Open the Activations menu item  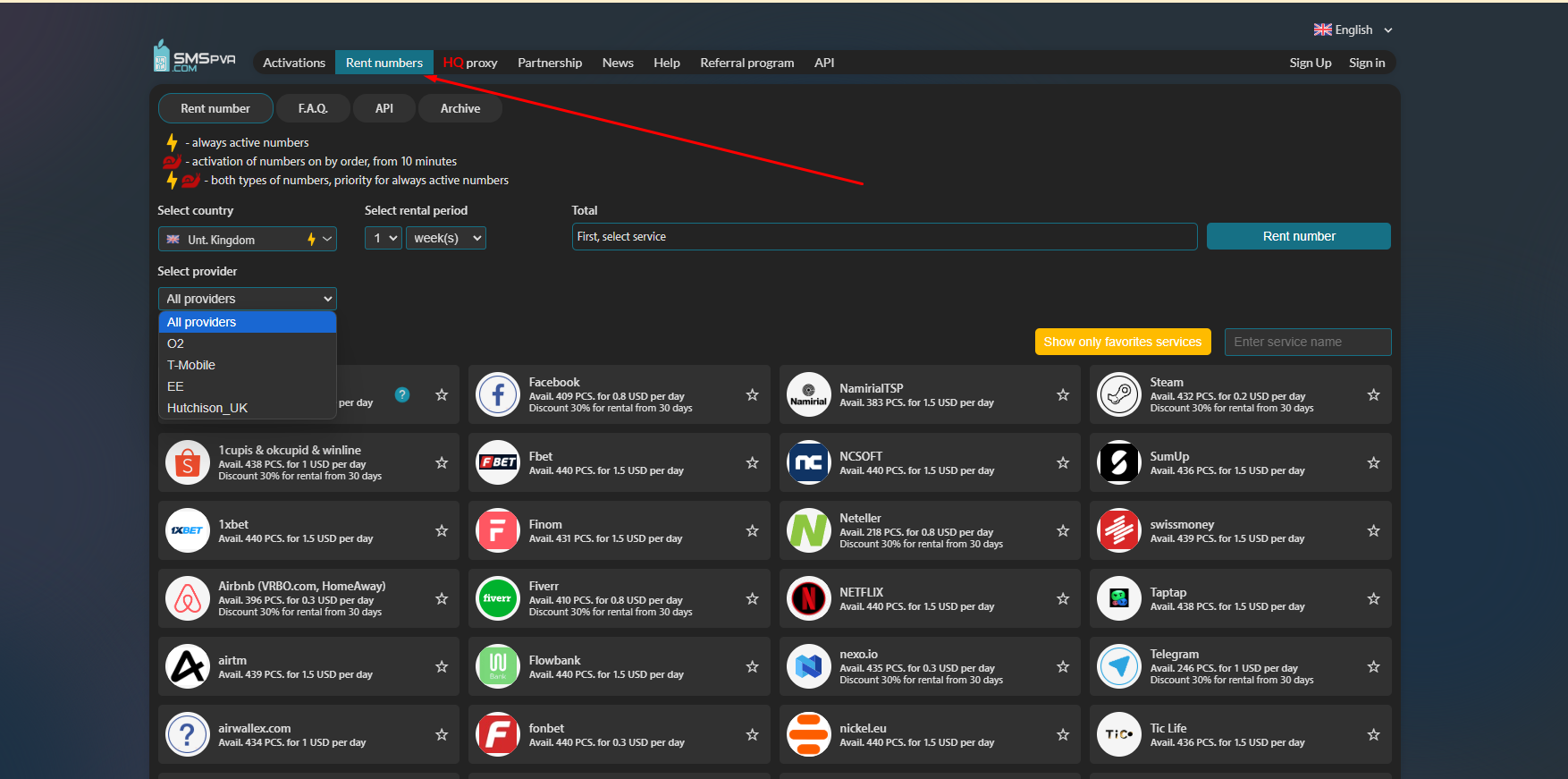pyautogui.click(x=294, y=63)
